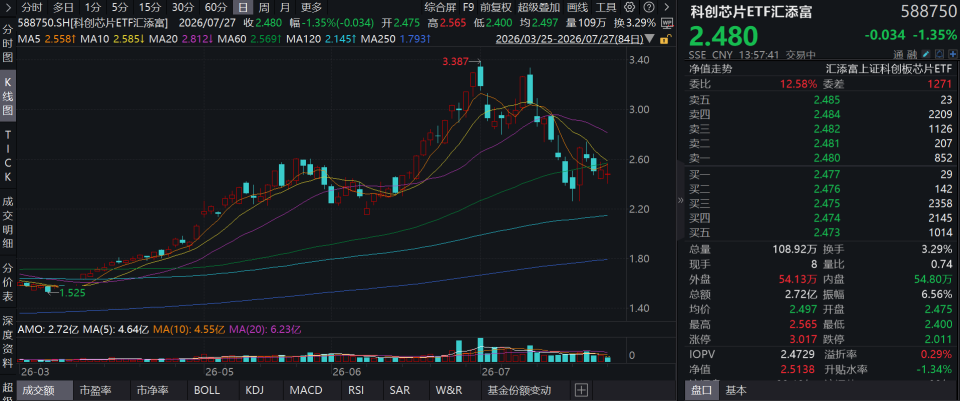Select the 30分 period
This screenshot has width=960, height=401.
coord(182,7)
